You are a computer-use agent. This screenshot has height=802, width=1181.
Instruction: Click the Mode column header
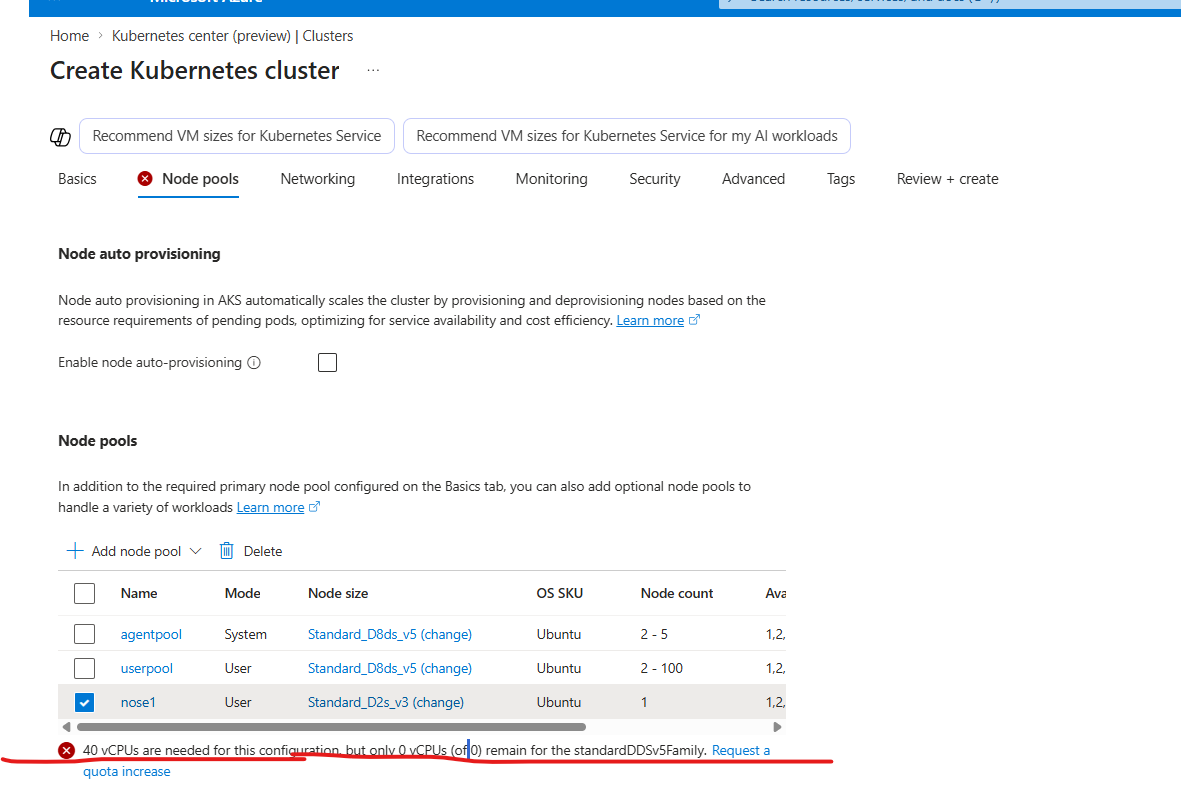(x=243, y=593)
